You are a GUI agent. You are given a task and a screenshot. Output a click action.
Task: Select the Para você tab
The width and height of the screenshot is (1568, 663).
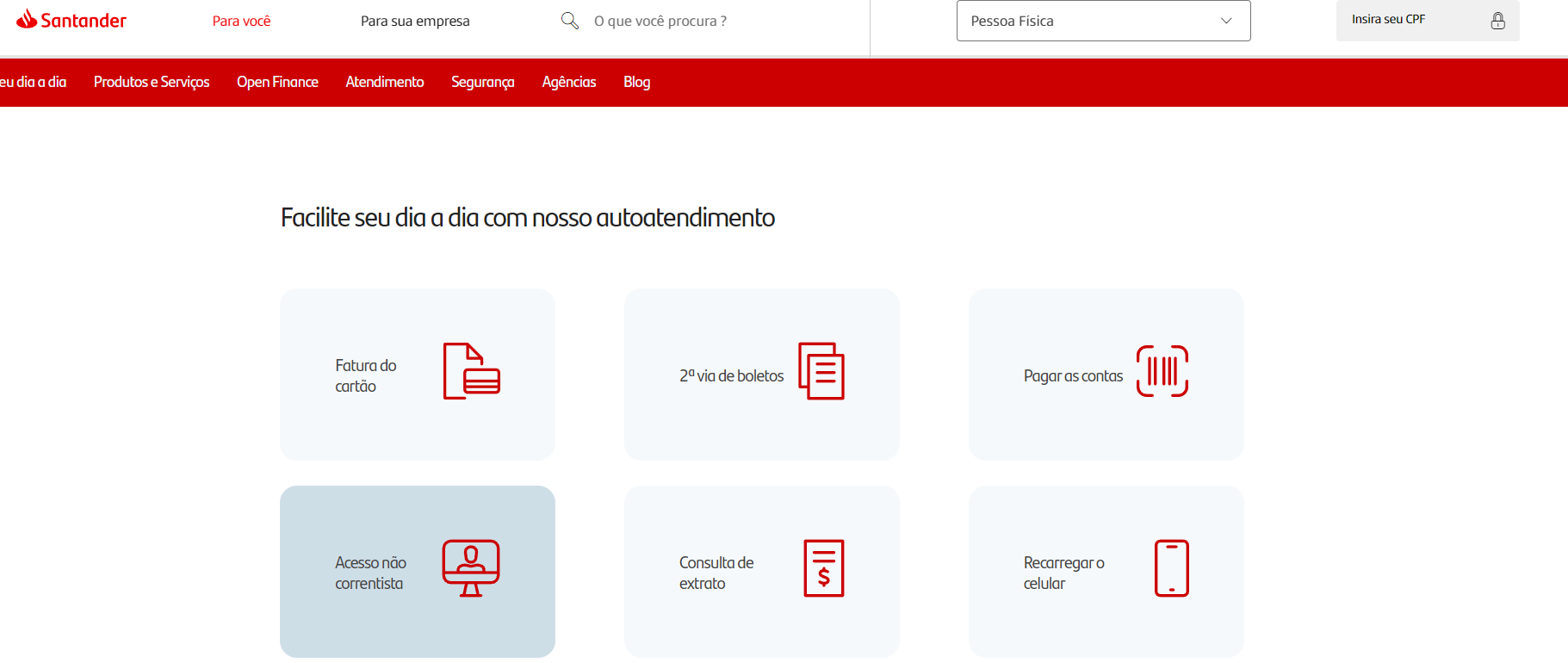tap(241, 21)
